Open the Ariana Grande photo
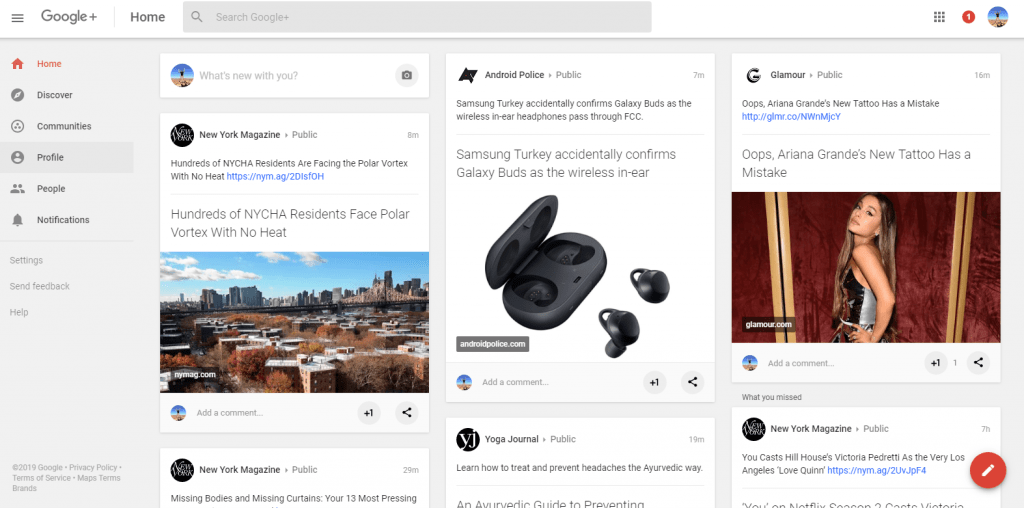 click(x=866, y=267)
